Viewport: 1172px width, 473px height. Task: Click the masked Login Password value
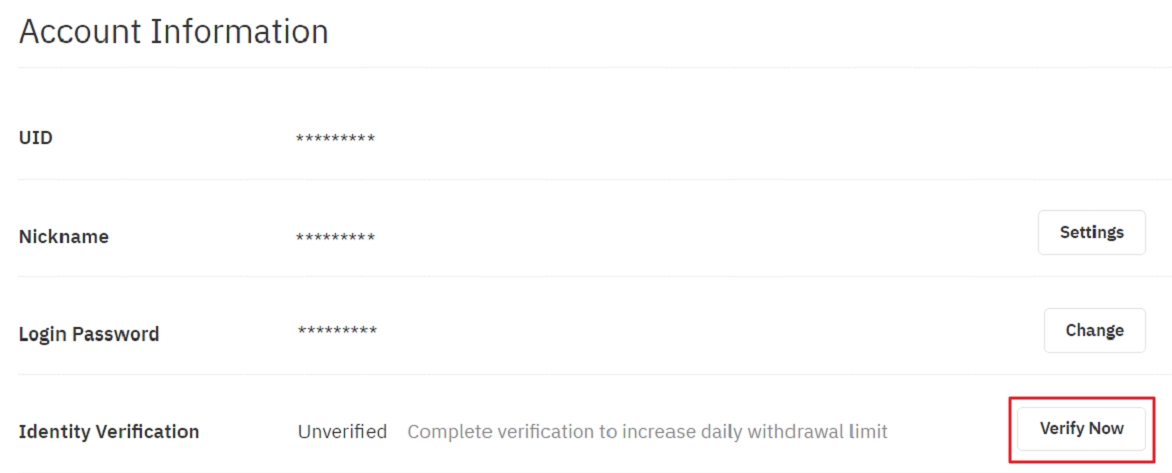(337, 331)
